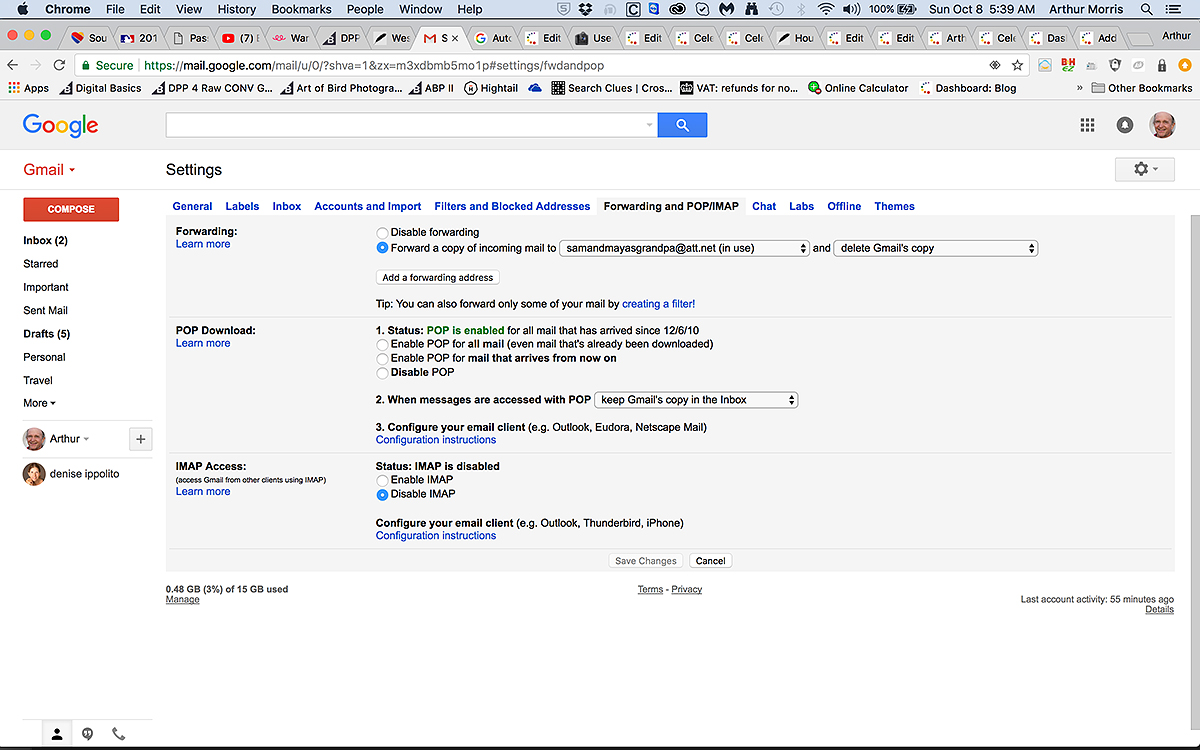Click the Compose button
This screenshot has width=1200, height=750.
tap(71, 209)
